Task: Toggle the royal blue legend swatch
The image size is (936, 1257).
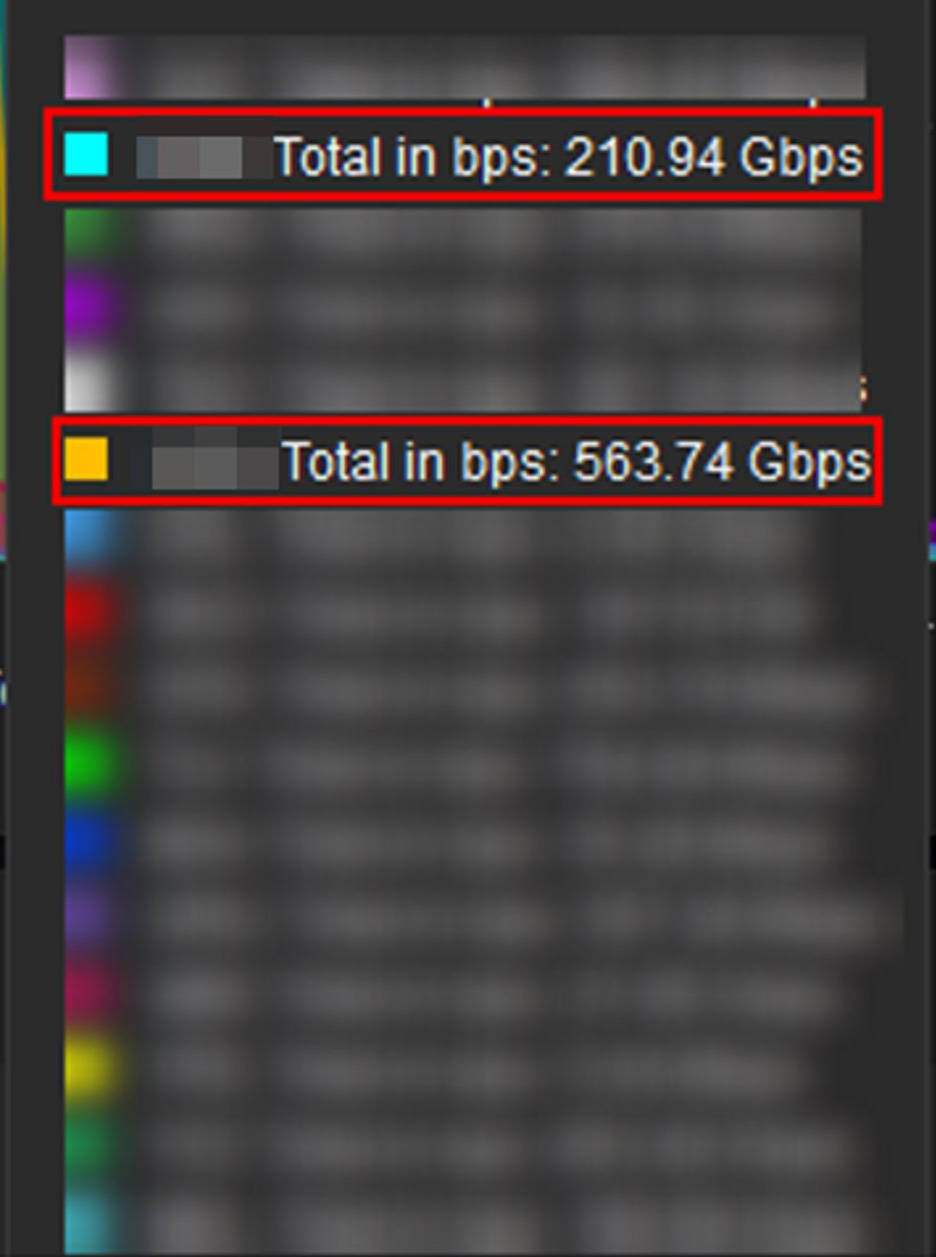Action: [90, 841]
